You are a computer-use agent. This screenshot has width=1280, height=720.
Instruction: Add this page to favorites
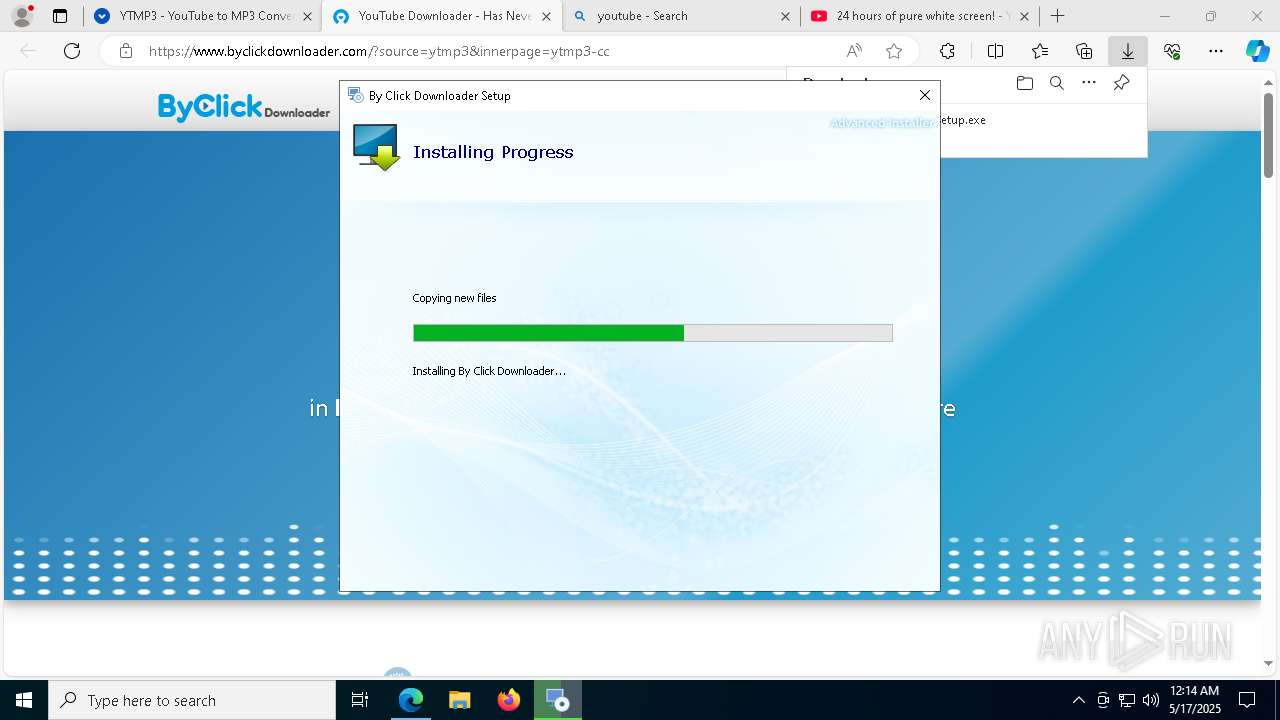click(894, 51)
